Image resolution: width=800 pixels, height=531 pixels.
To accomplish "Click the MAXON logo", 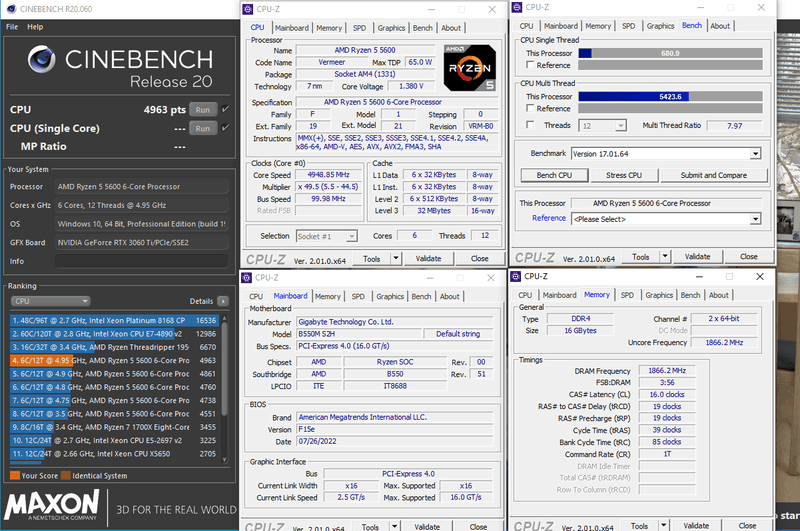I will (x=52, y=504).
